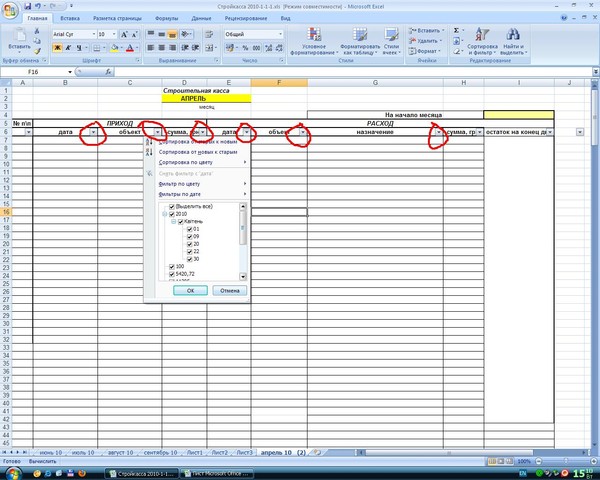The width and height of the screenshot is (600, 480).
Task: Apply italic with the К button
Action: pos(68,48)
